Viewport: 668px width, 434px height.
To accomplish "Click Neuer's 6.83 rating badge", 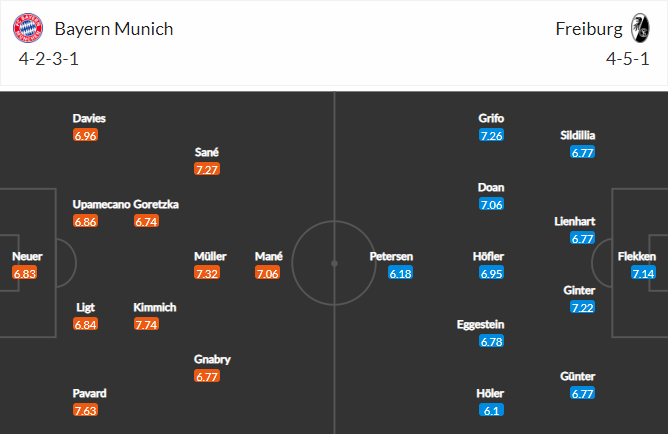I will pyautogui.click(x=25, y=273).
